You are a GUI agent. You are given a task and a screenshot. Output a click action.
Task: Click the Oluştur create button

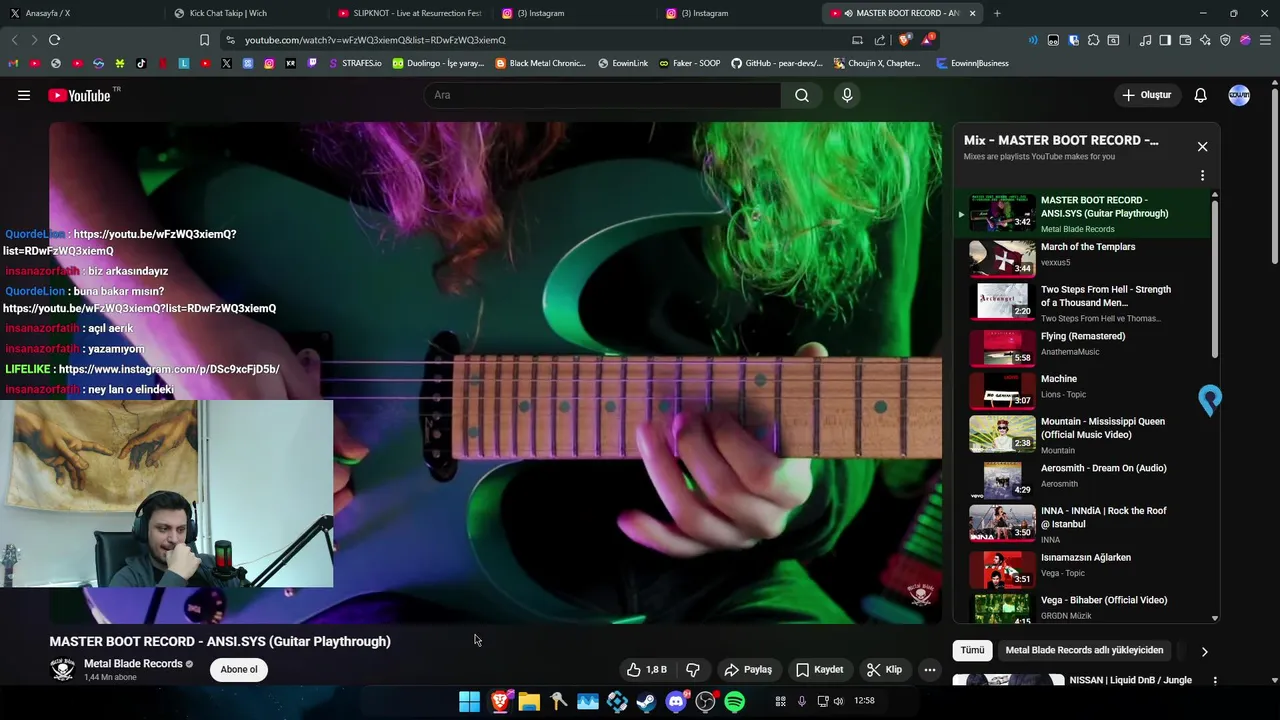[x=1146, y=95]
